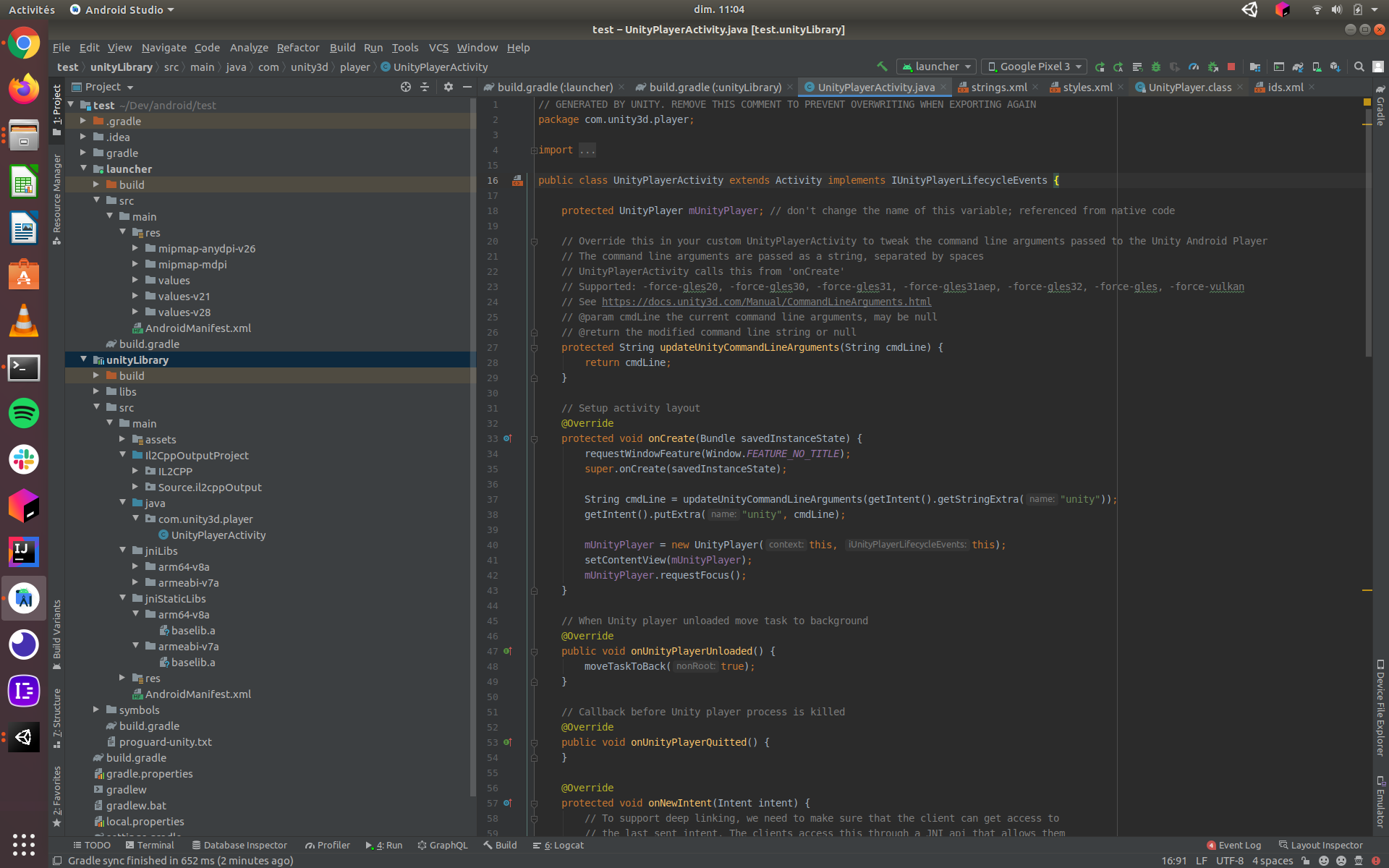Switch to strings.xml editor tab
Screen dimensions: 1389x868
pos(998,87)
